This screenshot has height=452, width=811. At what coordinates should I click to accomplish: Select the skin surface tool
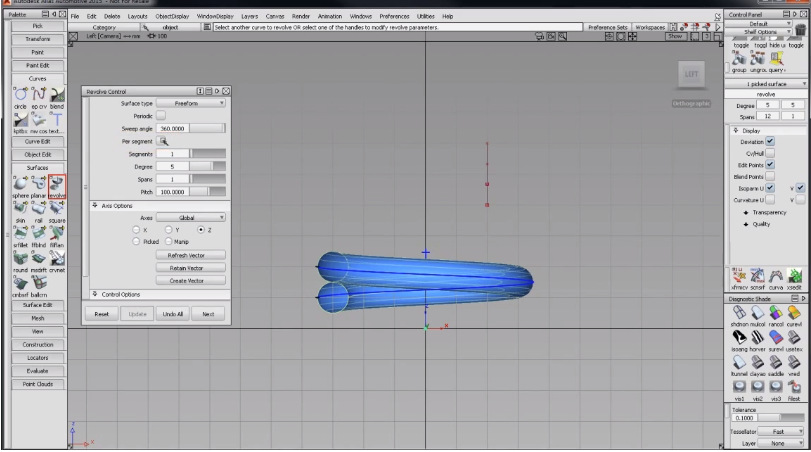click(x=20, y=208)
